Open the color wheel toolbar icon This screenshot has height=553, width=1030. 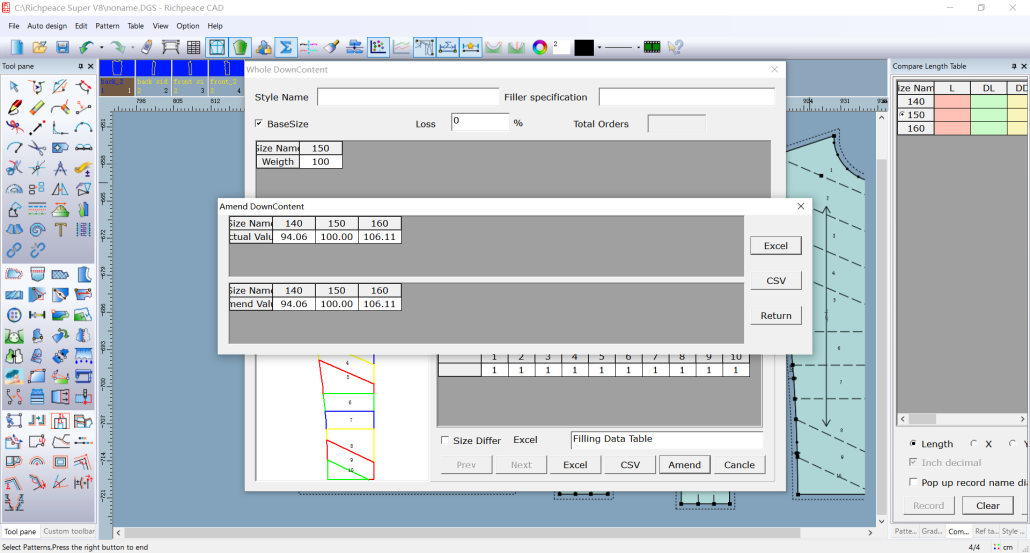point(540,47)
